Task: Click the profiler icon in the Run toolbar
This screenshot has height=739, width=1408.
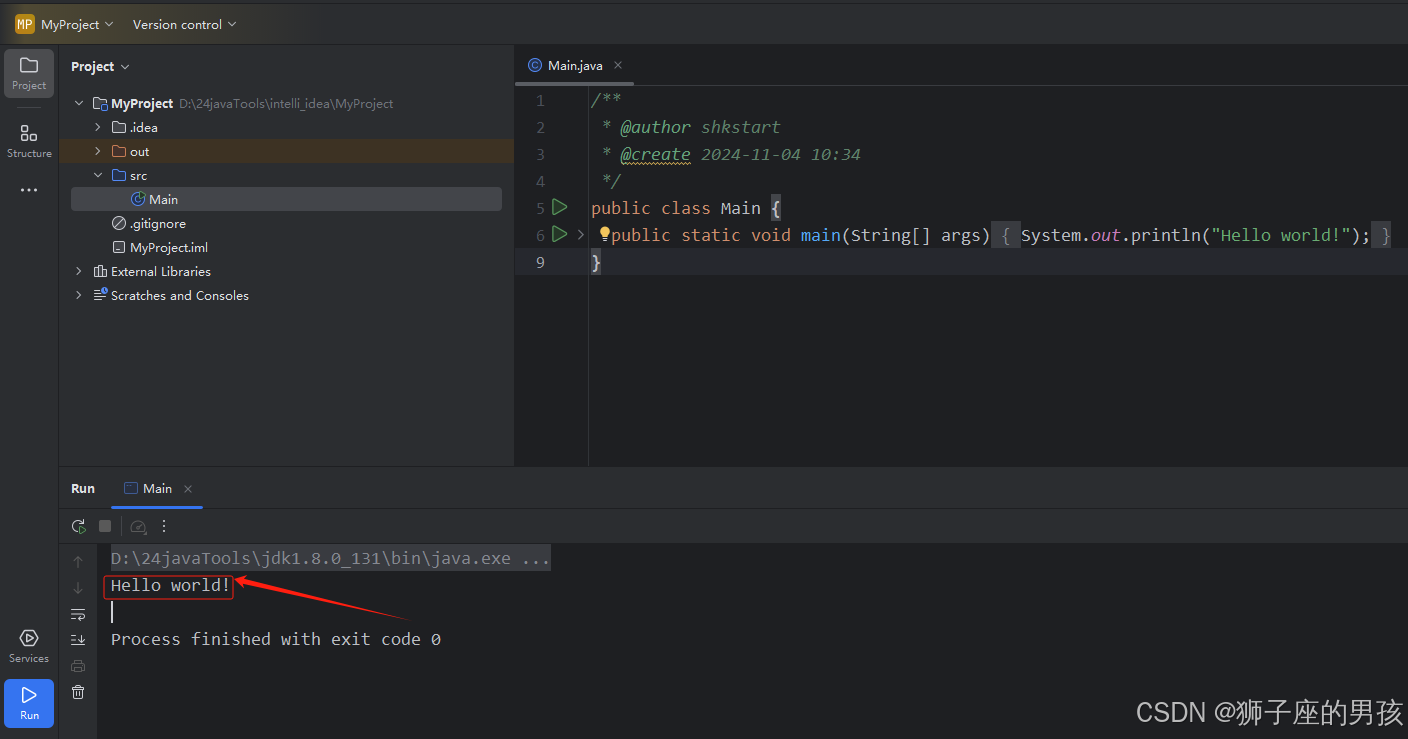Action: point(139,526)
